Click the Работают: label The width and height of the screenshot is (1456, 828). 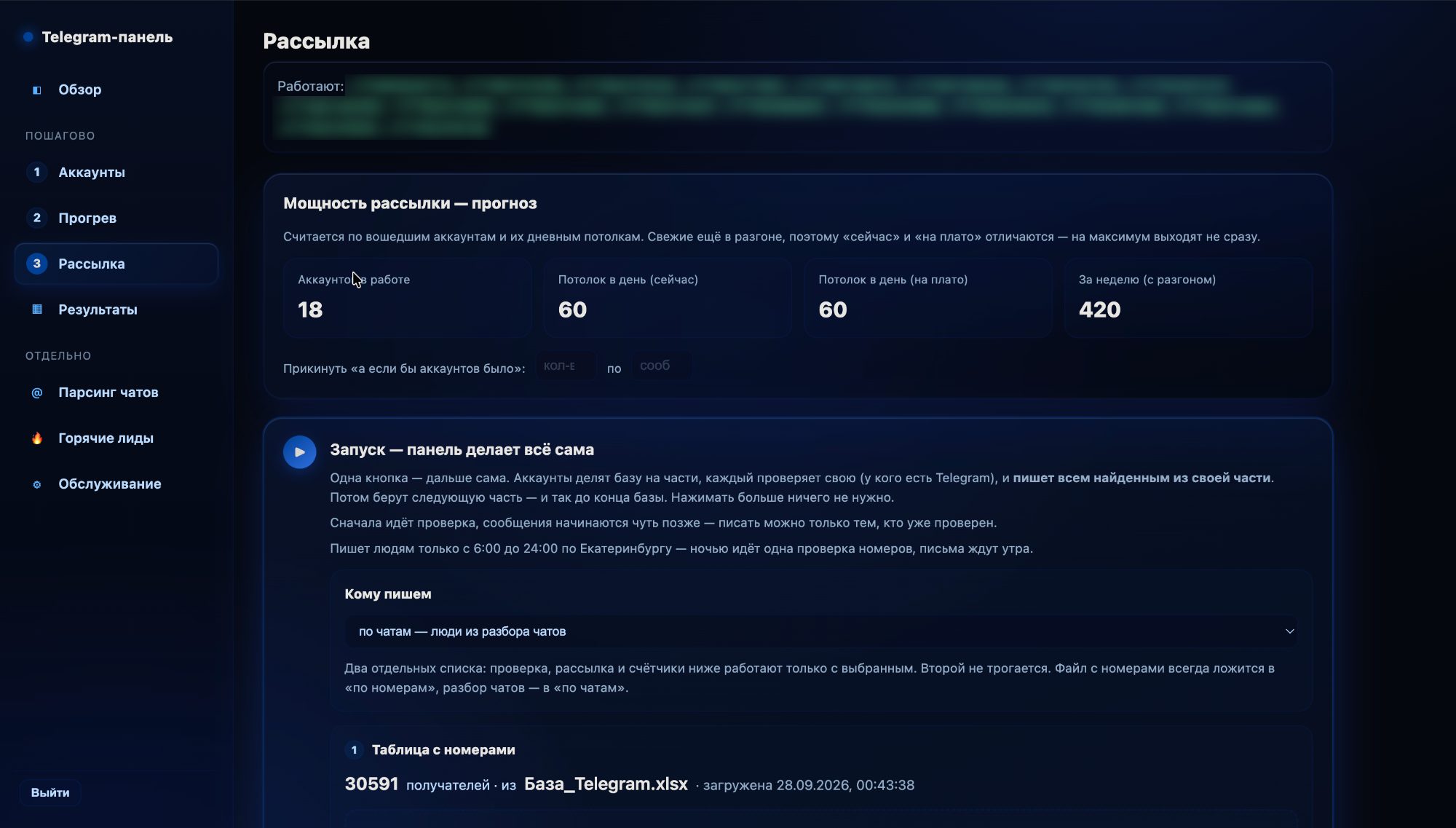(x=310, y=87)
